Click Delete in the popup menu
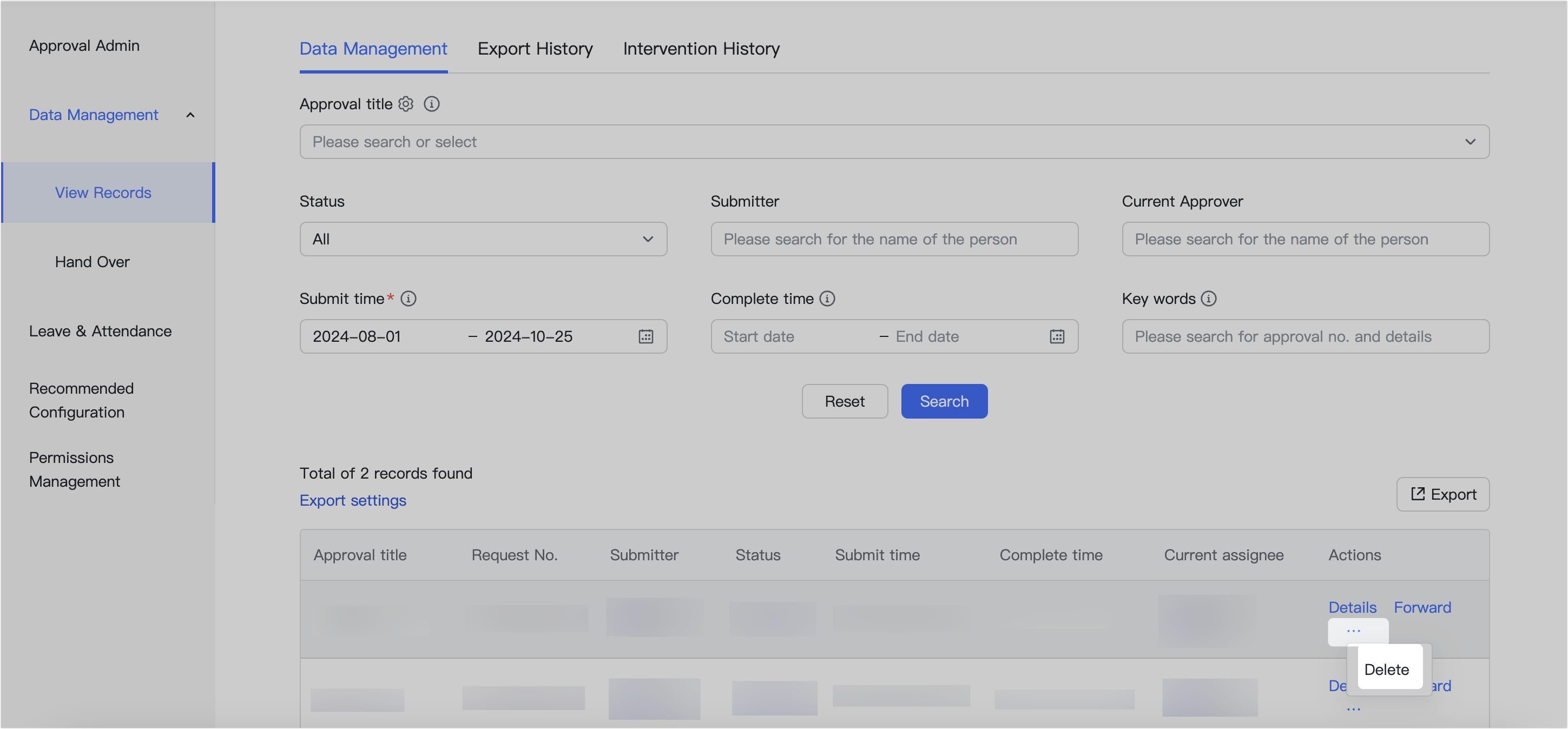This screenshot has width=1568, height=729. [x=1388, y=669]
